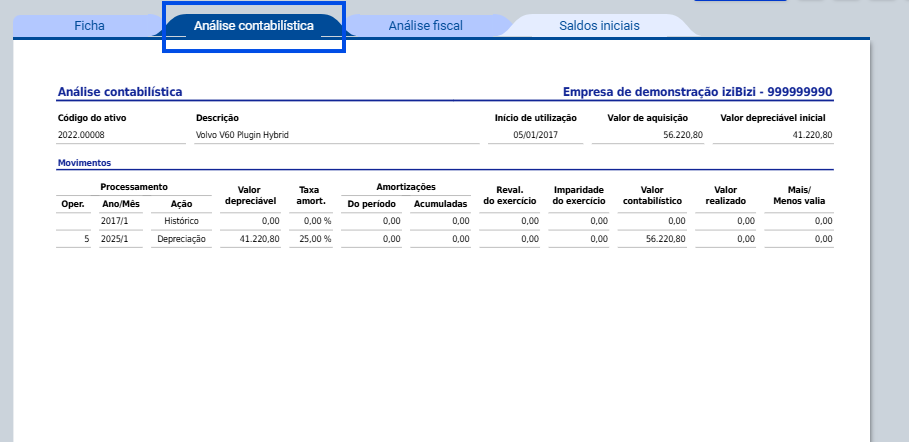Click the Reval. do exercício column header
Viewport: 909px width, 442px height.
[x=510, y=195]
